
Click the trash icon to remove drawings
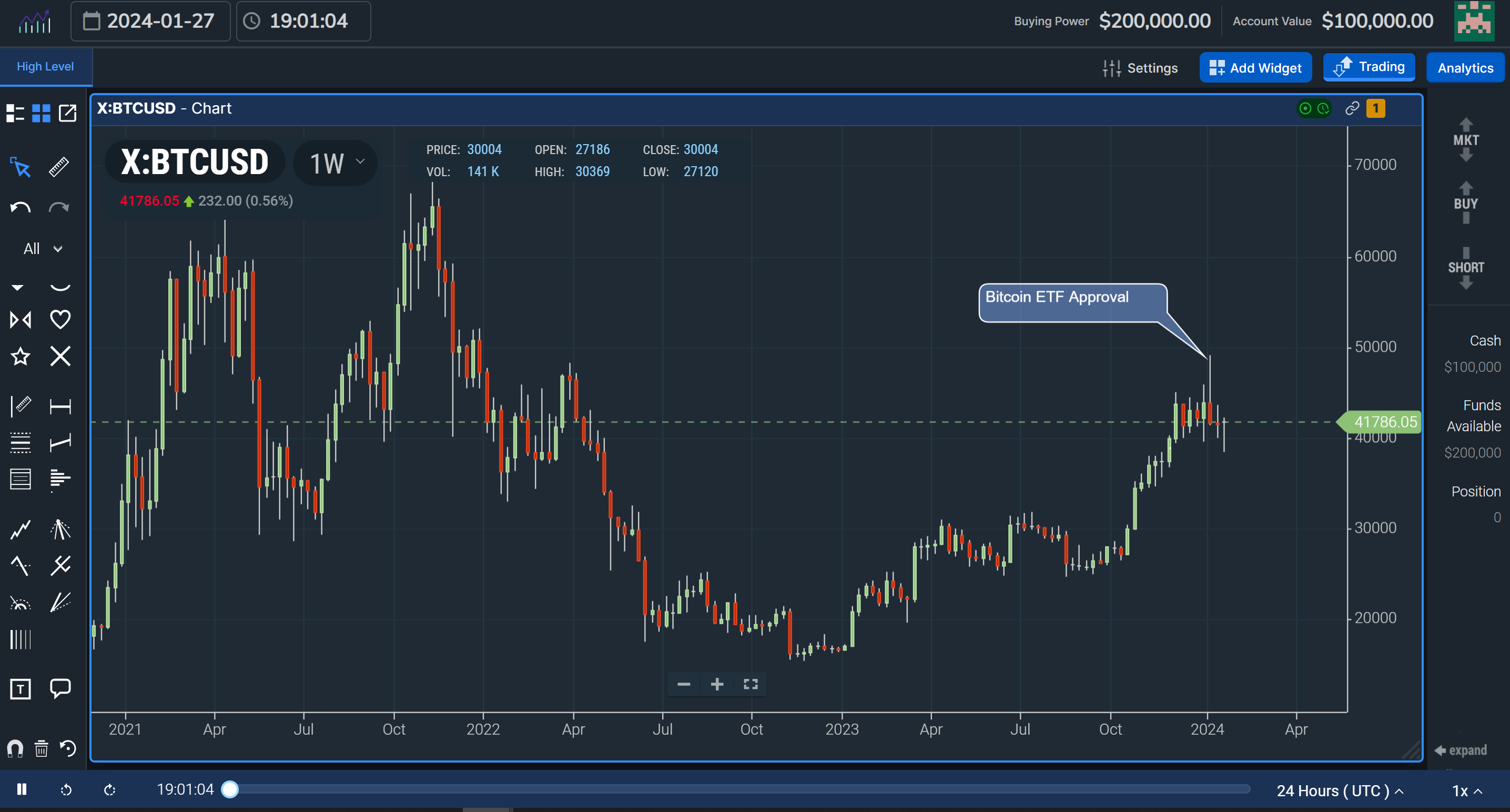41,749
